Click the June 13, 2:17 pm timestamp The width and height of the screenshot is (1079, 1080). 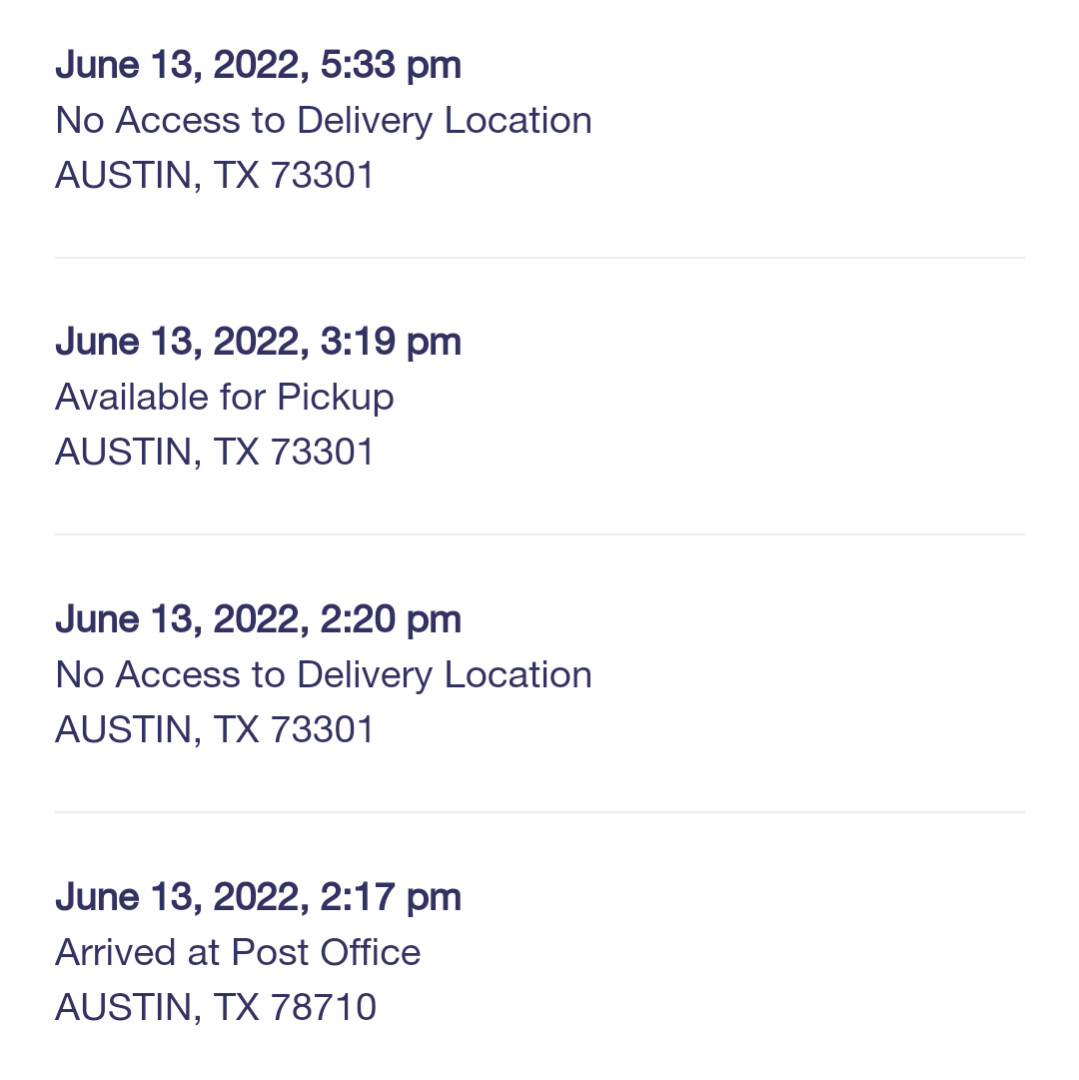tap(258, 897)
